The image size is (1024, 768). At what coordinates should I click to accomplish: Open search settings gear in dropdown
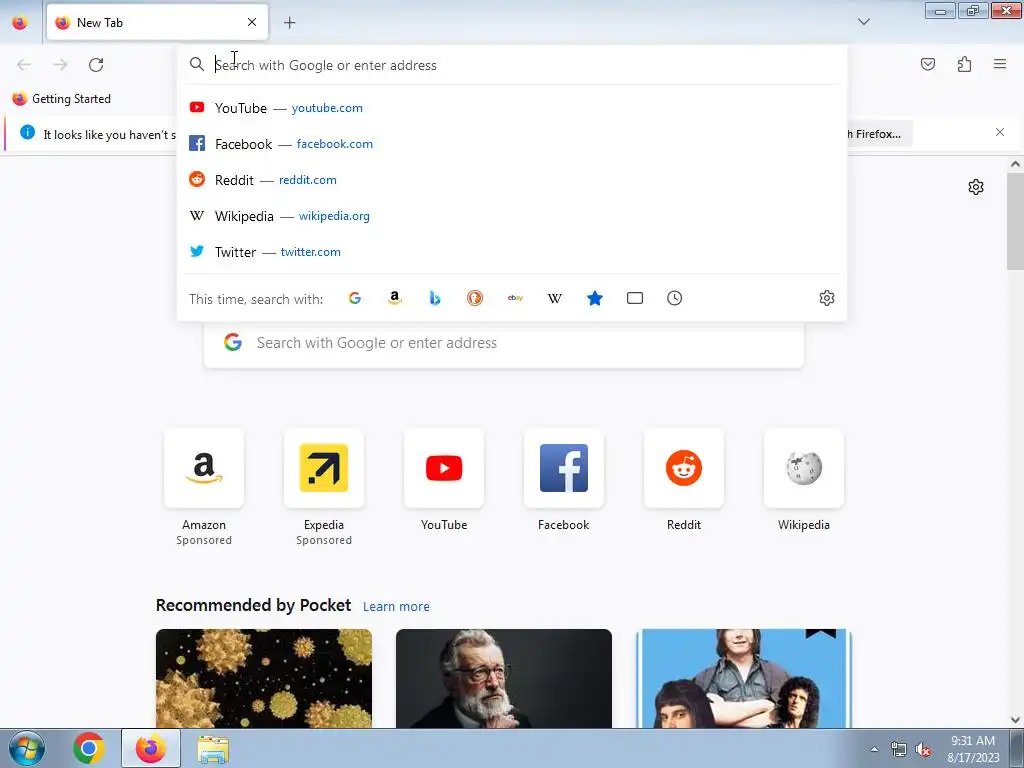tap(827, 298)
